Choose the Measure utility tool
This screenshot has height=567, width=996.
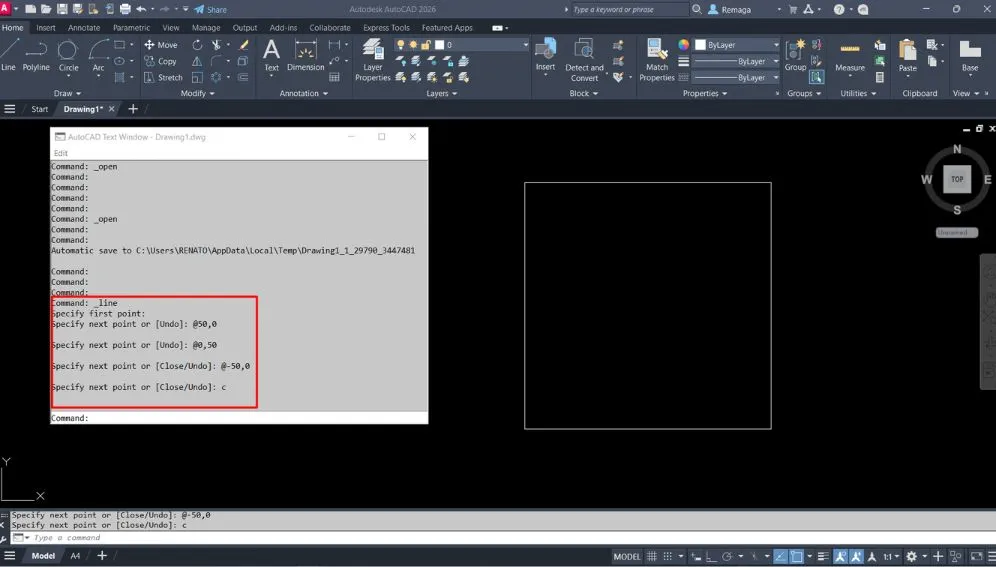point(850,56)
